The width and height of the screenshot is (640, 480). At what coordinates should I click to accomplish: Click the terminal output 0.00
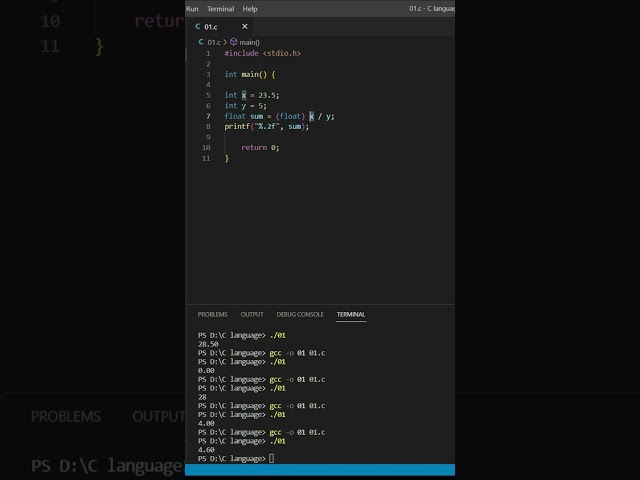pyautogui.click(x=206, y=371)
